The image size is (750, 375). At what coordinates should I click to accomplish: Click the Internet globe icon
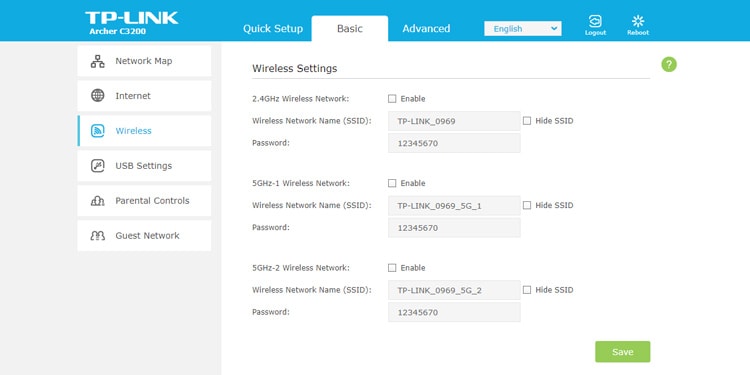pos(98,96)
